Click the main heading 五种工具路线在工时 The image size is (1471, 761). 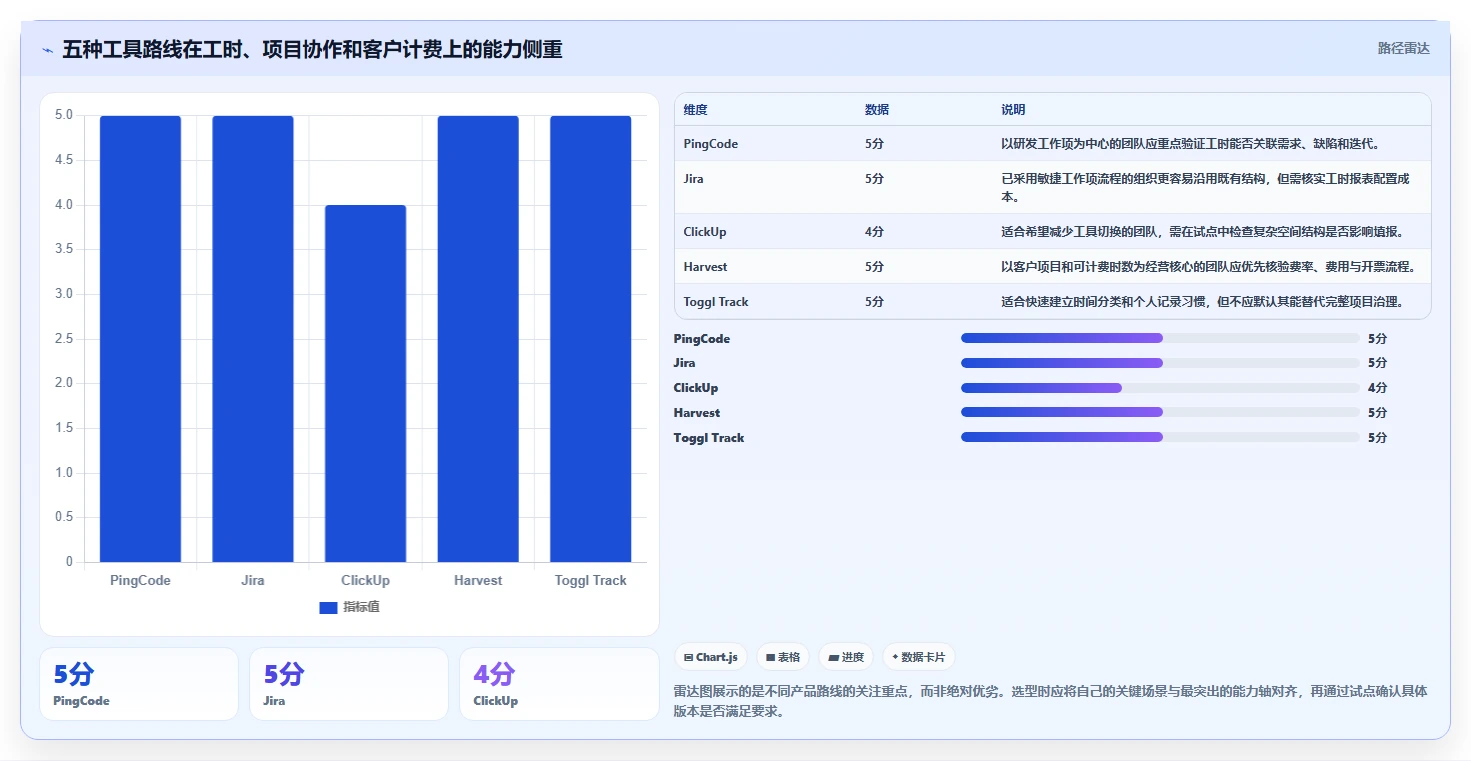coord(312,49)
